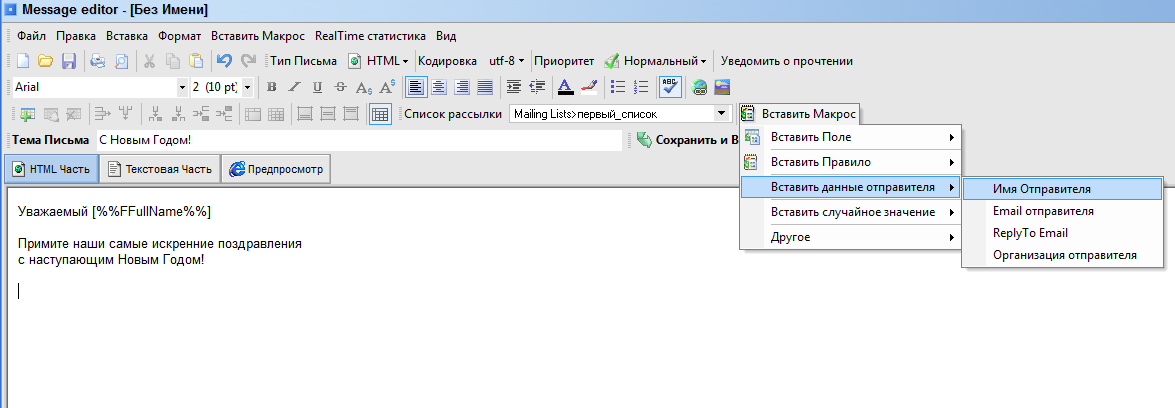1175x408 pixels.
Task: Expand the Вставить Поле submenu
Action: point(851,137)
